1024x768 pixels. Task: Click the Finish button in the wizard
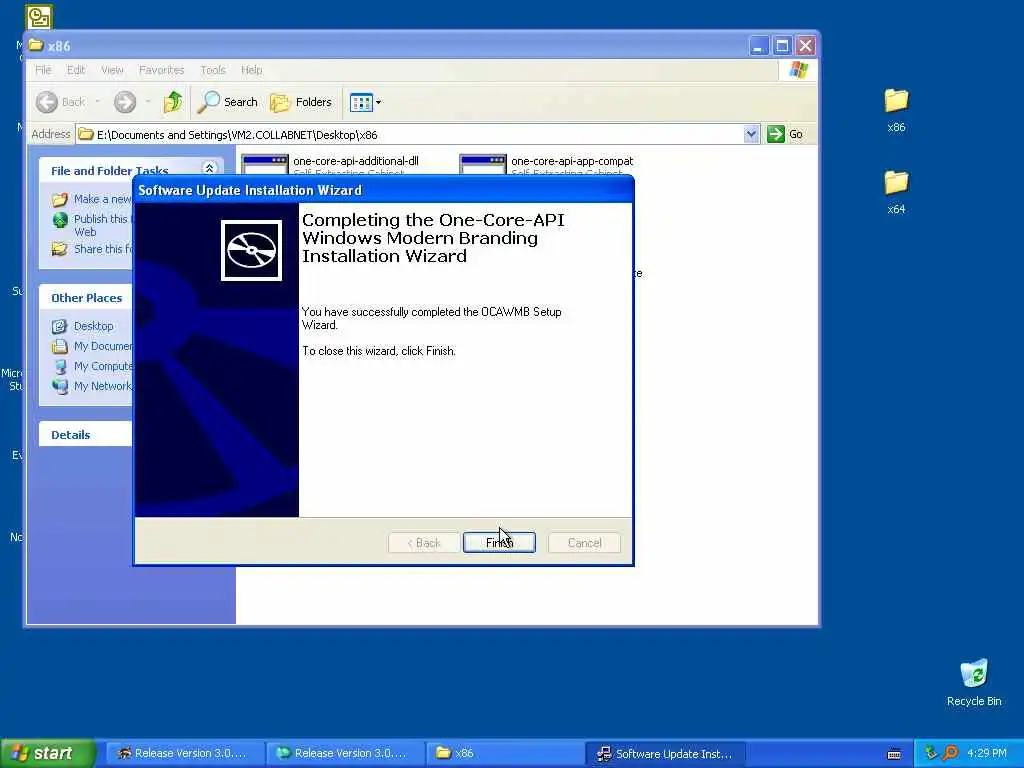[x=499, y=542]
